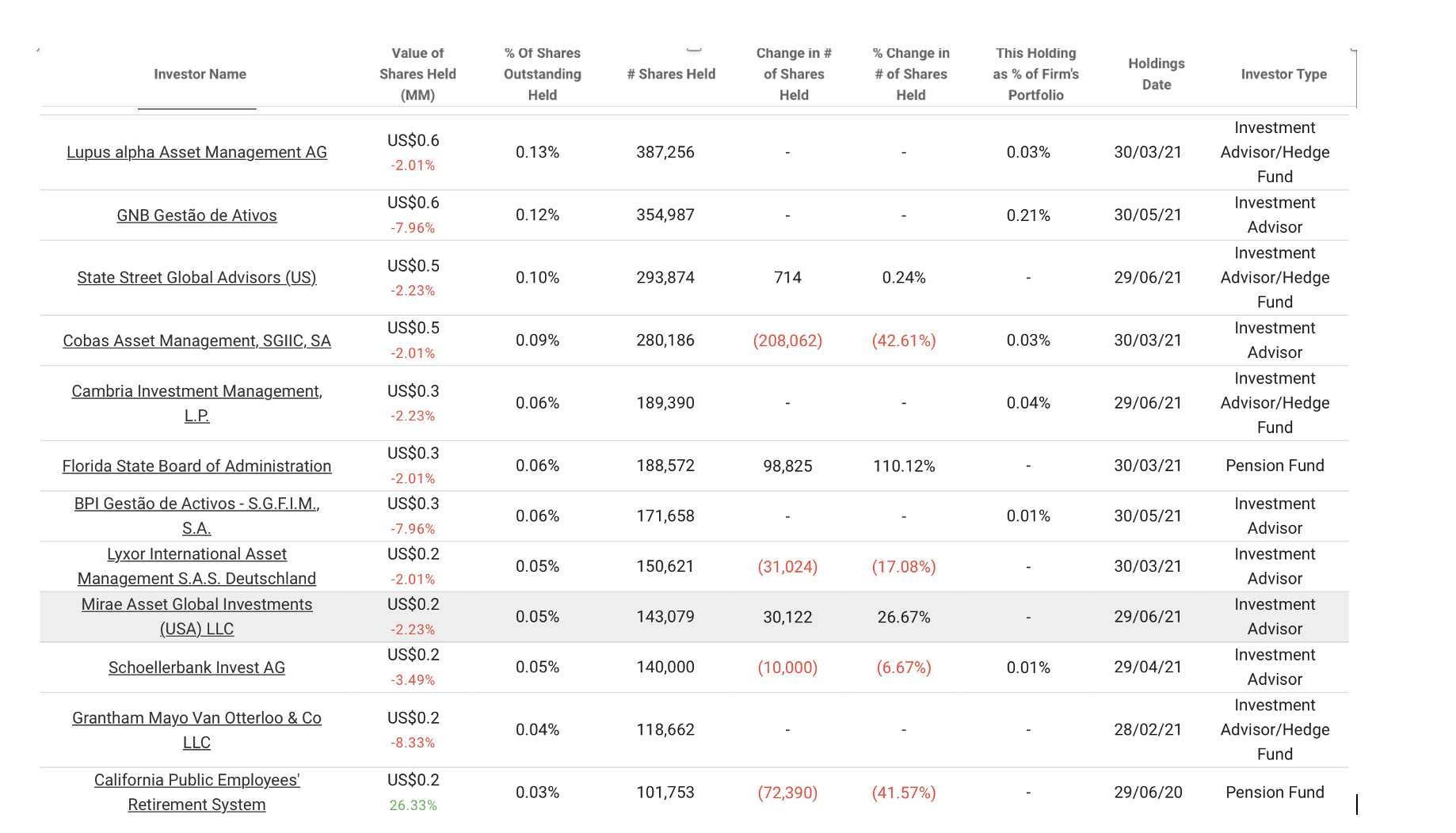This screenshot has height=833, width=1456.
Task: Click Mirae Asset Global Investments link
Action: tap(196, 604)
